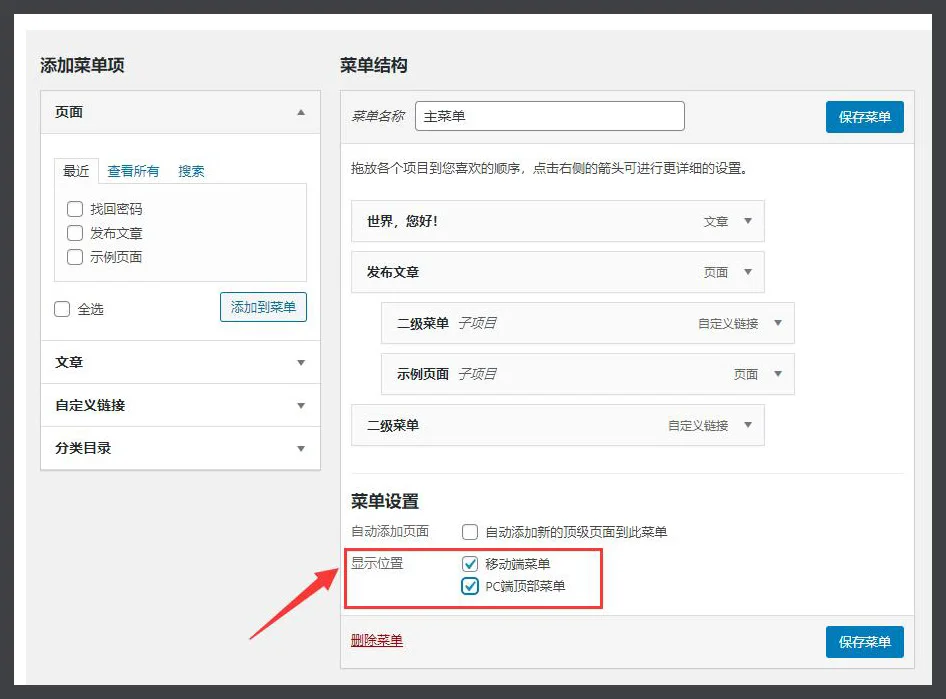Disable the 移动端菜单 display location
Viewport: 946px width, 699px height.
click(470, 563)
